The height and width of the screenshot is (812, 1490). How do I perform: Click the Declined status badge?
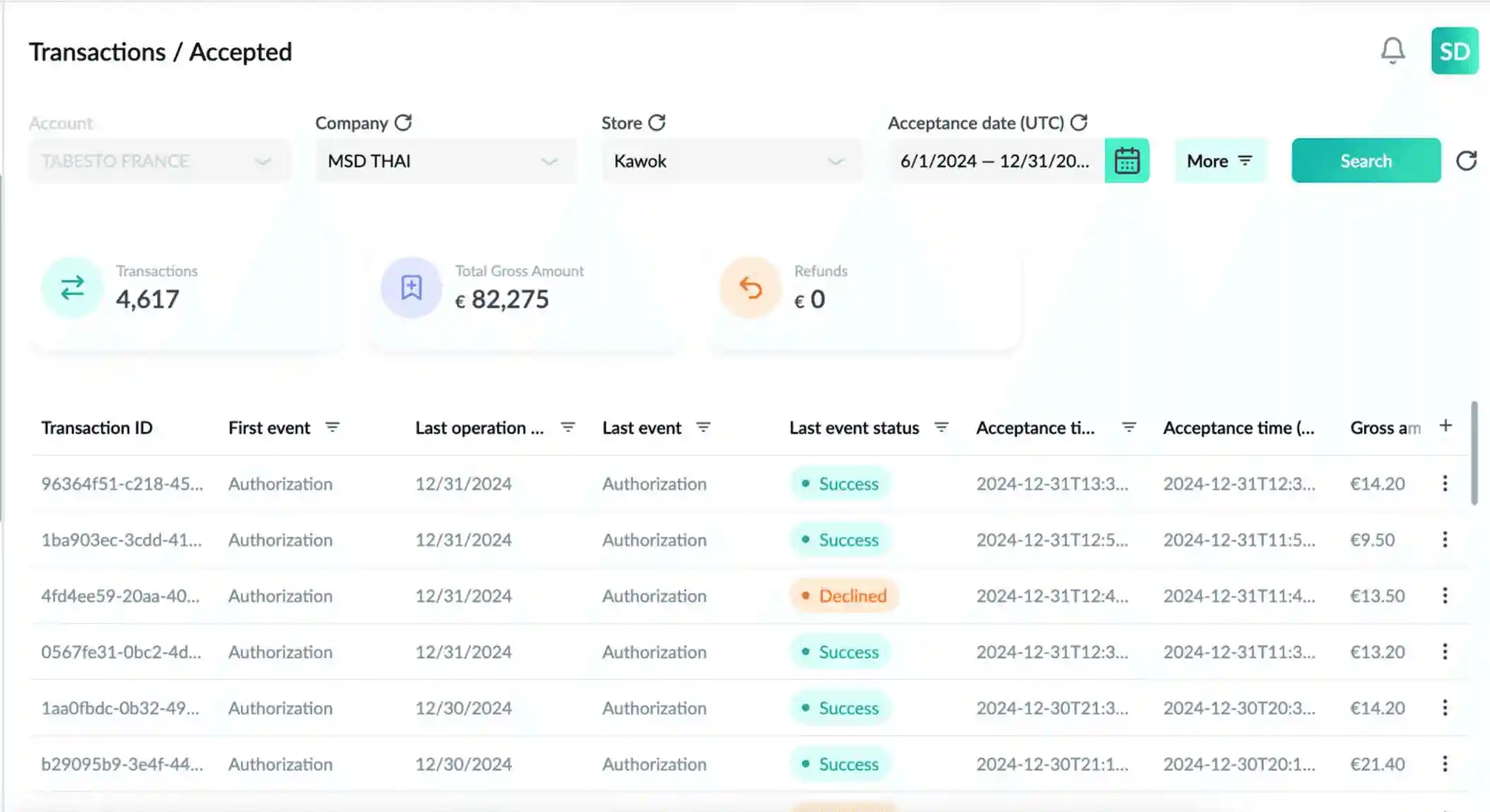pos(844,596)
